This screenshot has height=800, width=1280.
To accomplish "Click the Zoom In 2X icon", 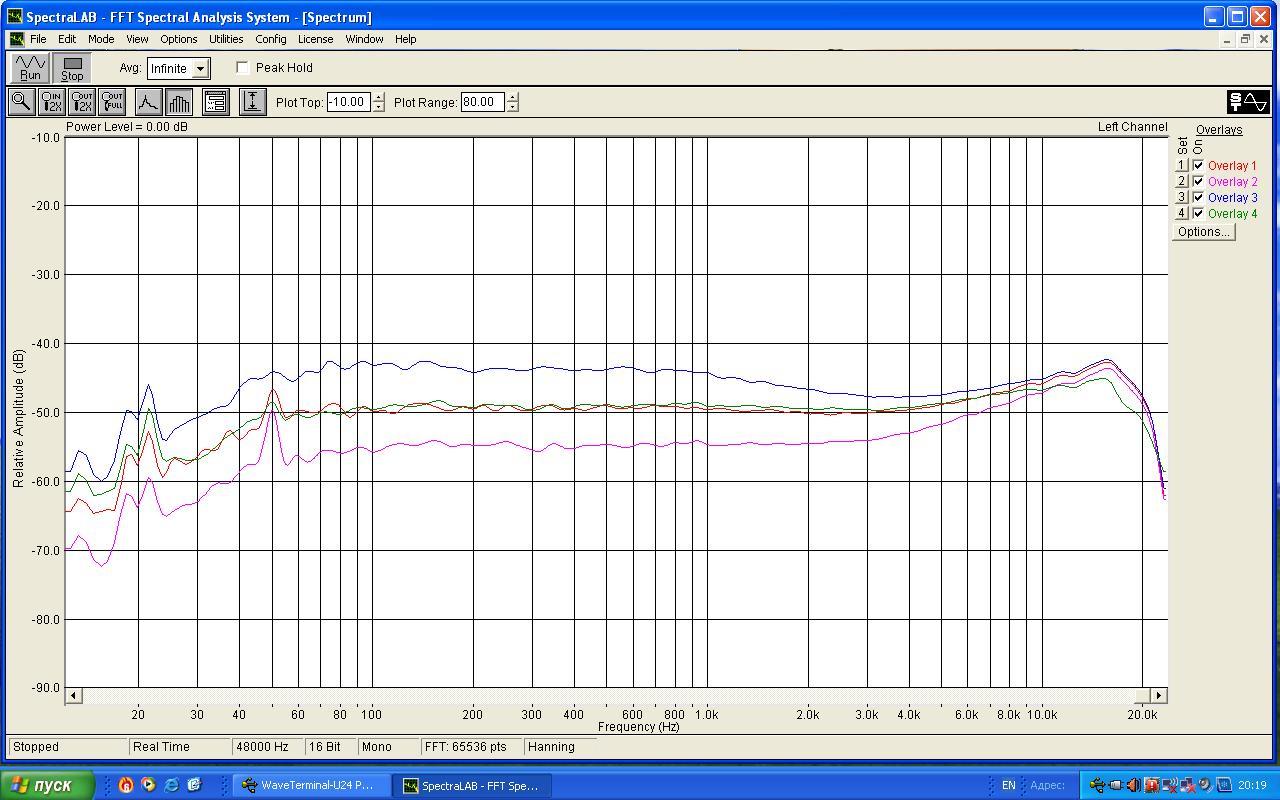I will click(51, 102).
